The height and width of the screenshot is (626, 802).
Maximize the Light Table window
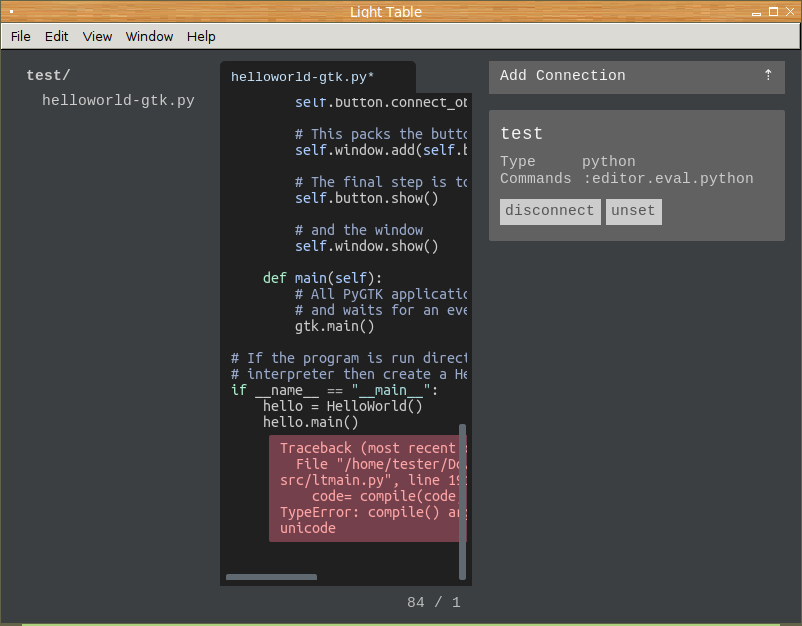[772, 12]
